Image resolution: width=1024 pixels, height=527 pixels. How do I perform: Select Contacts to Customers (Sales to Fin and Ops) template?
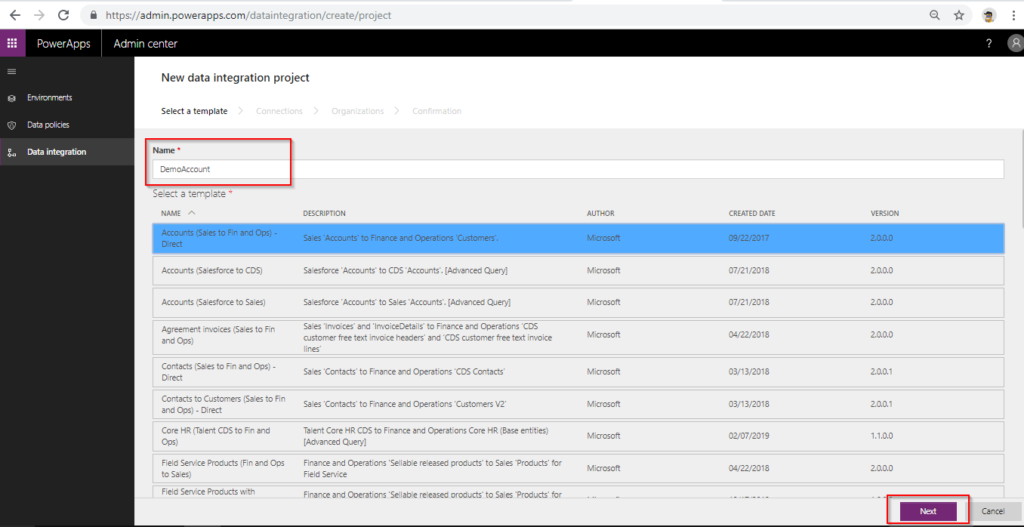[x=578, y=404]
